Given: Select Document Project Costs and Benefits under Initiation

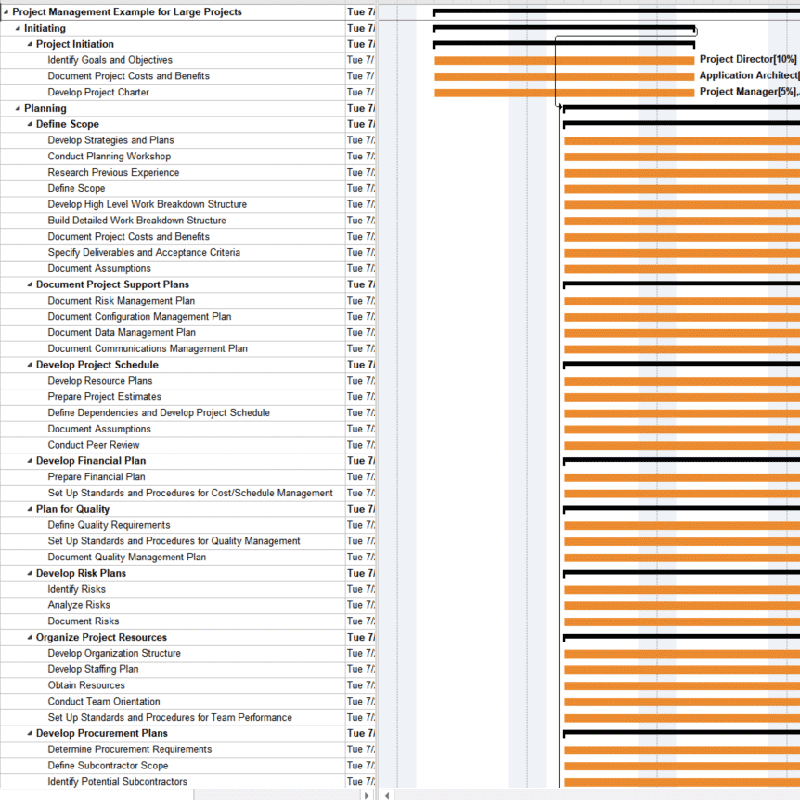Looking at the screenshot, I should click(129, 76).
